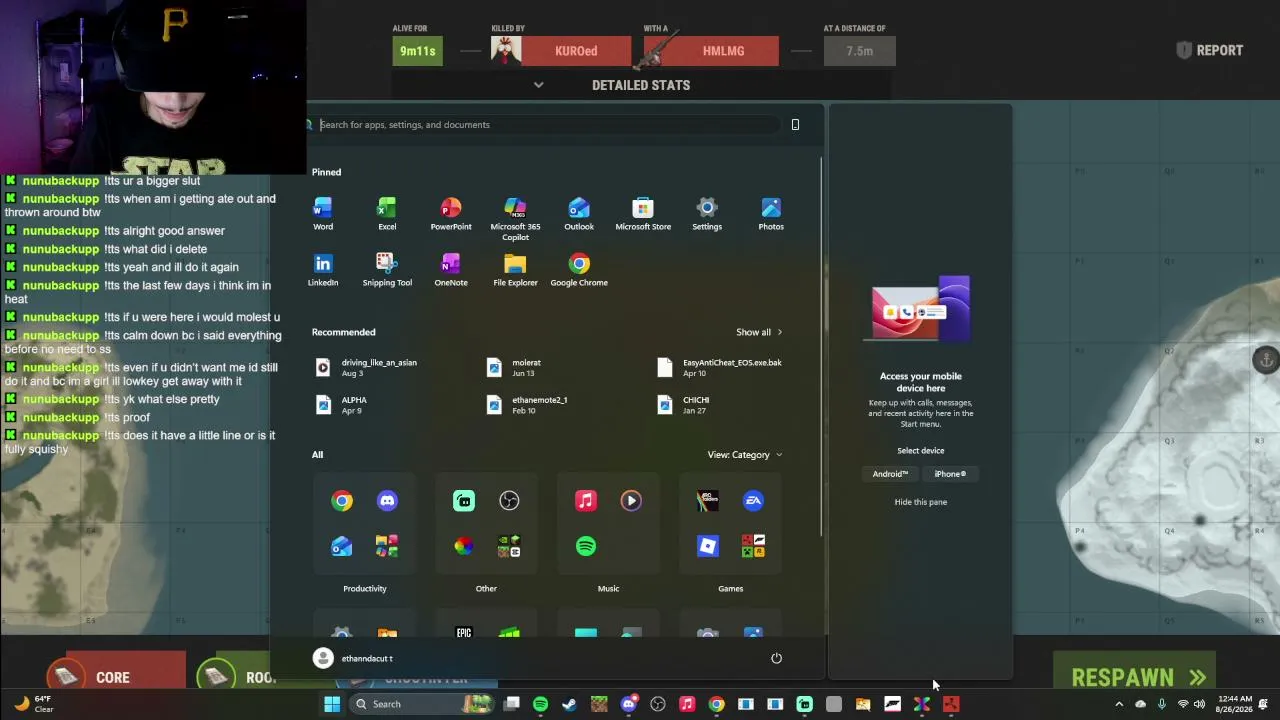Switch to Spotify on the taskbar
The width and height of the screenshot is (1280, 720).
coord(541,704)
